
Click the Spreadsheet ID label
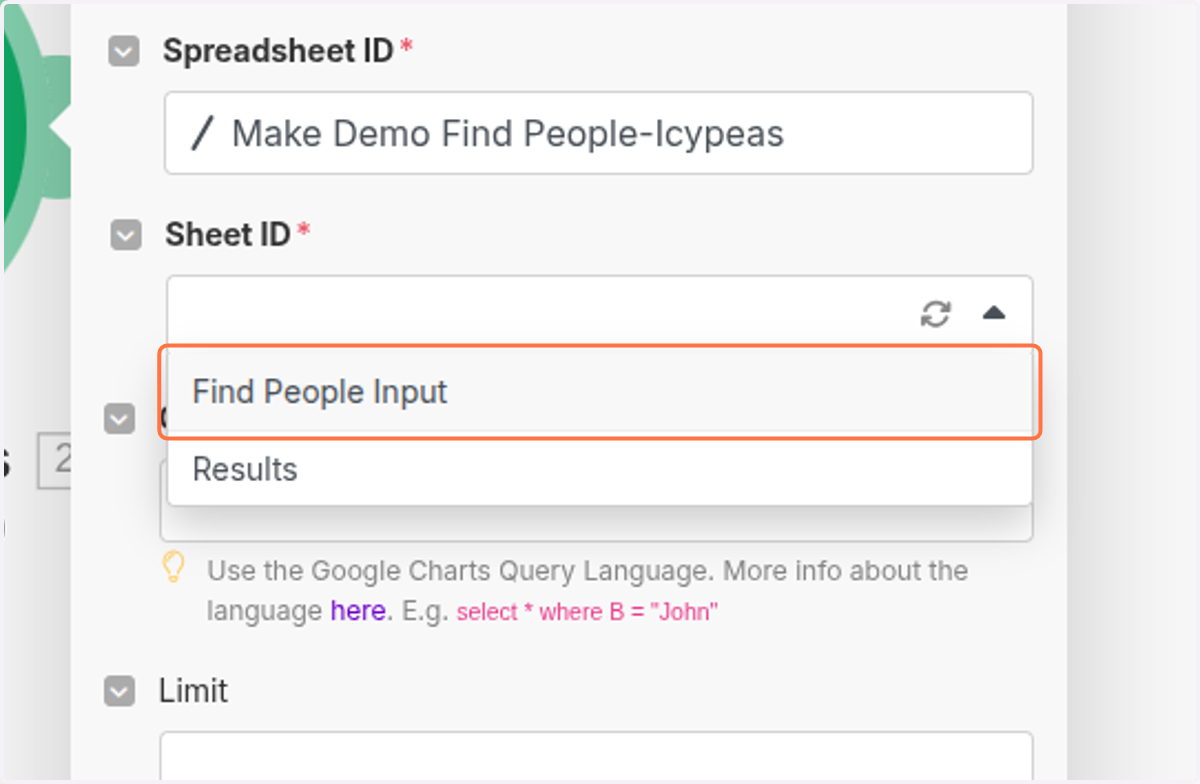tap(279, 51)
